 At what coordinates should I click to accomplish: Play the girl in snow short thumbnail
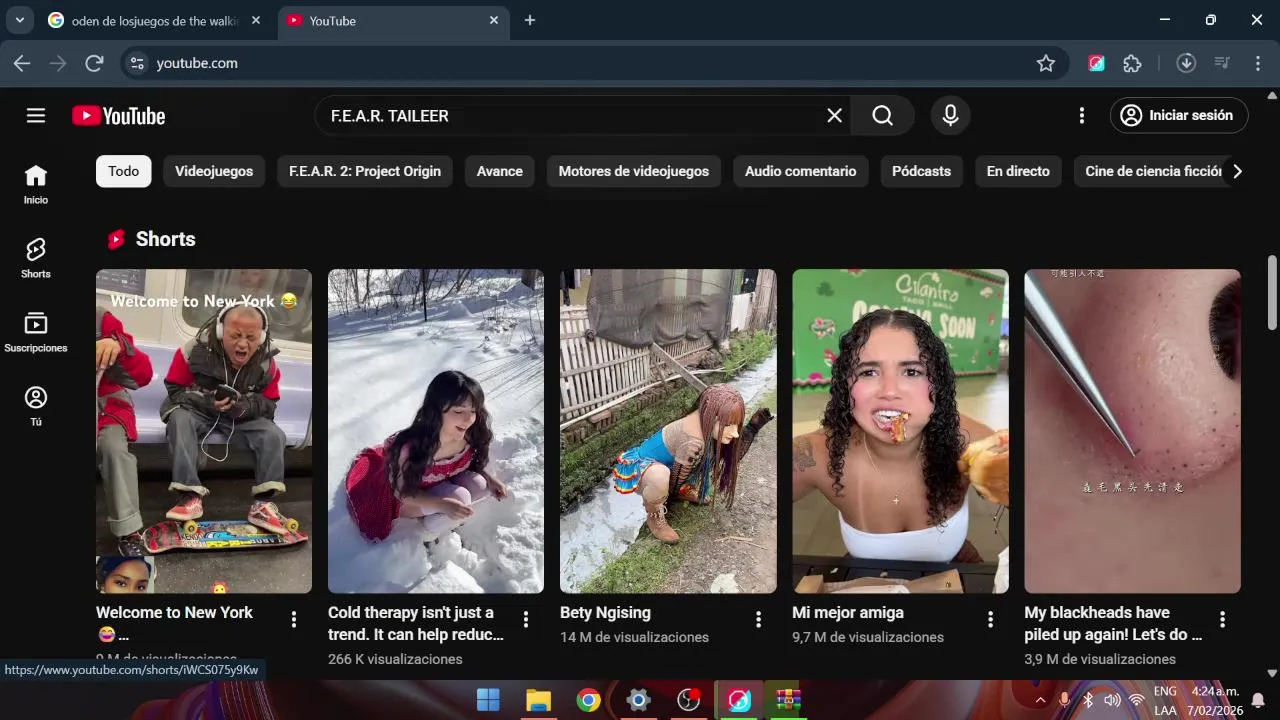[x=436, y=431]
